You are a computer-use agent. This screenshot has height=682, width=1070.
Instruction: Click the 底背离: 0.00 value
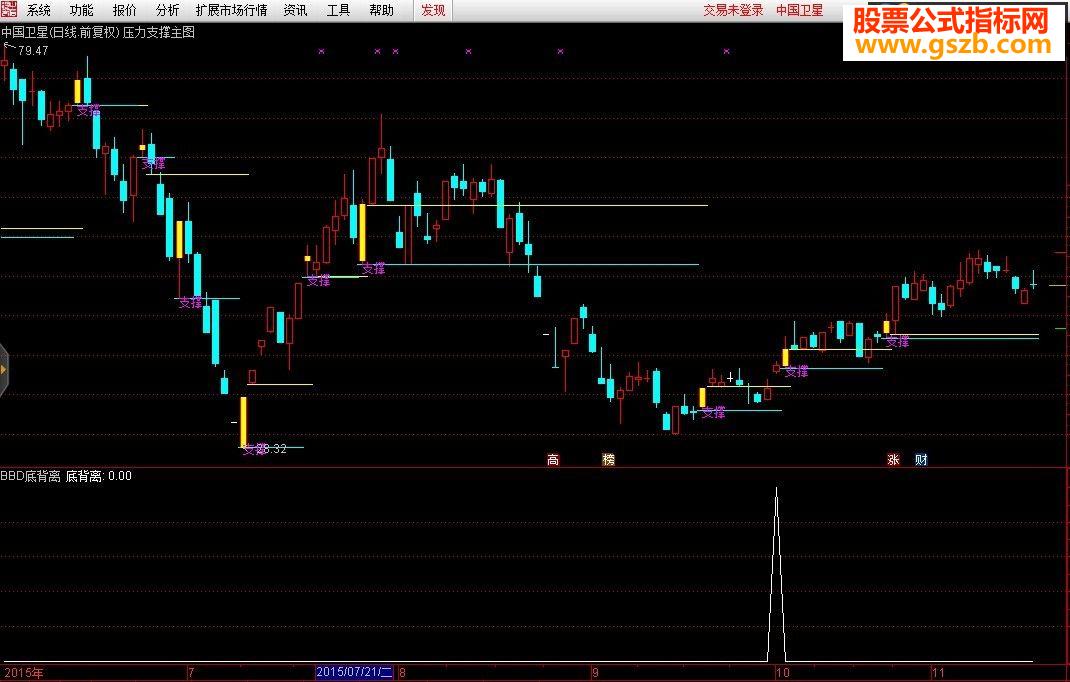click(x=99, y=476)
